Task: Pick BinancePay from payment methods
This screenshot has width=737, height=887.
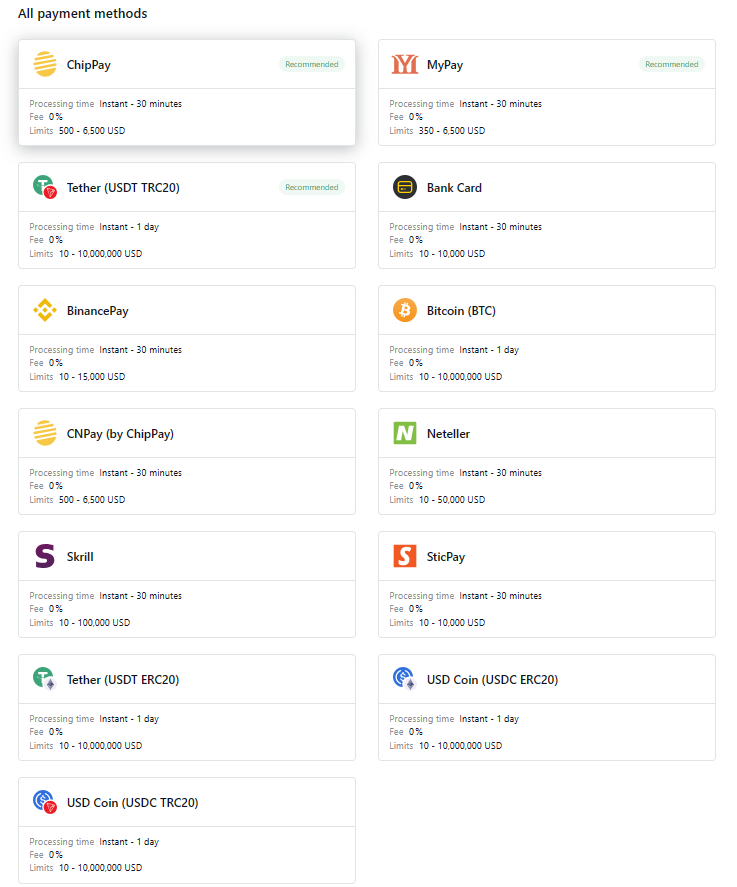Action: point(187,338)
